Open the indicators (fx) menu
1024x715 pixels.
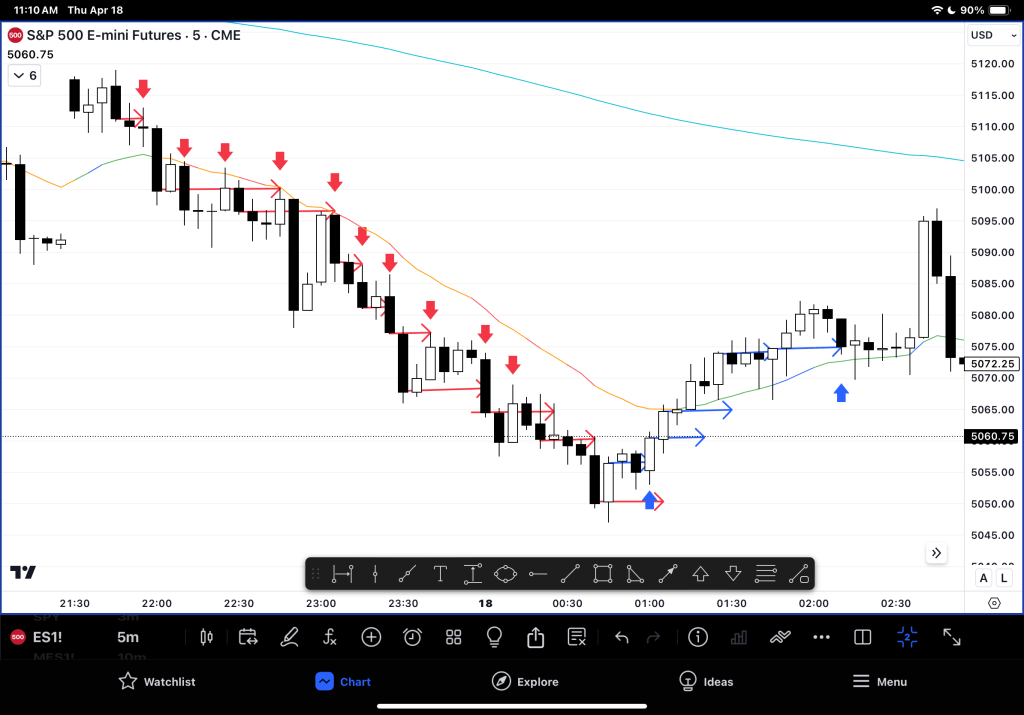point(330,637)
